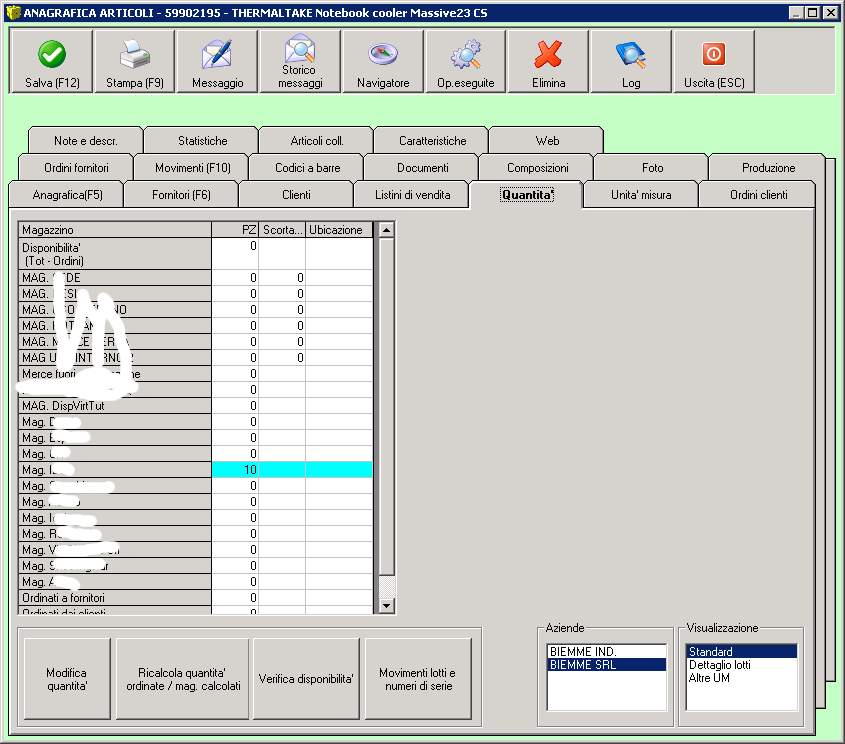Click the Uscita (ESC) exit icon
Image resolution: width=845 pixels, height=744 pixels.
pyautogui.click(x=714, y=54)
